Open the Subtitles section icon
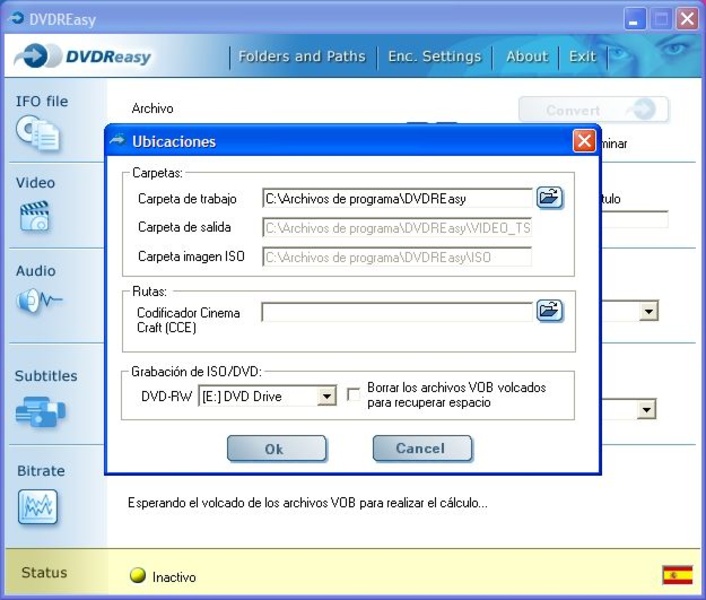Screen dimensions: 706x600 pos(40,409)
